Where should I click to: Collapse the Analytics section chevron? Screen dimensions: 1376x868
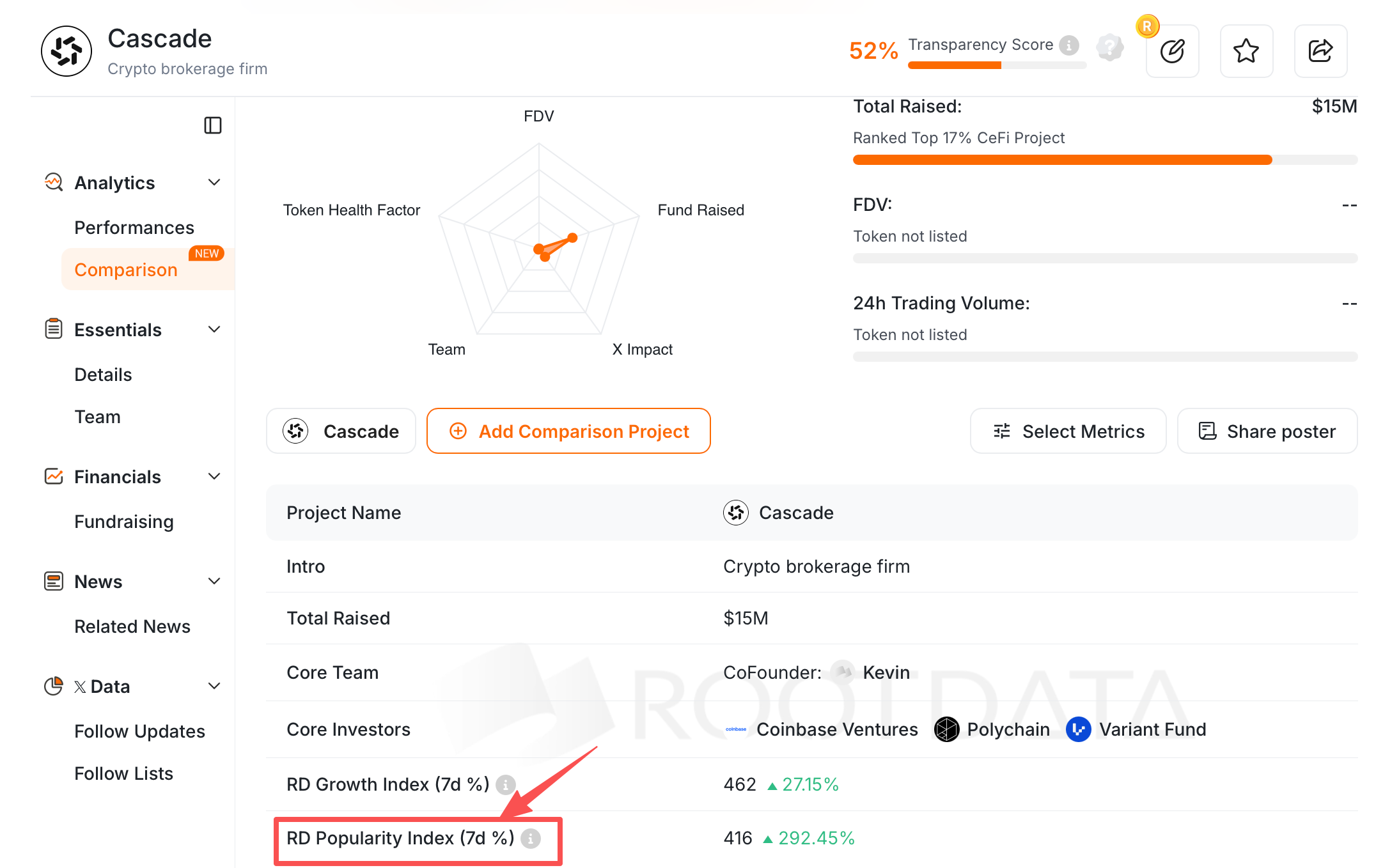pyautogui.click(x=214, y=183)
